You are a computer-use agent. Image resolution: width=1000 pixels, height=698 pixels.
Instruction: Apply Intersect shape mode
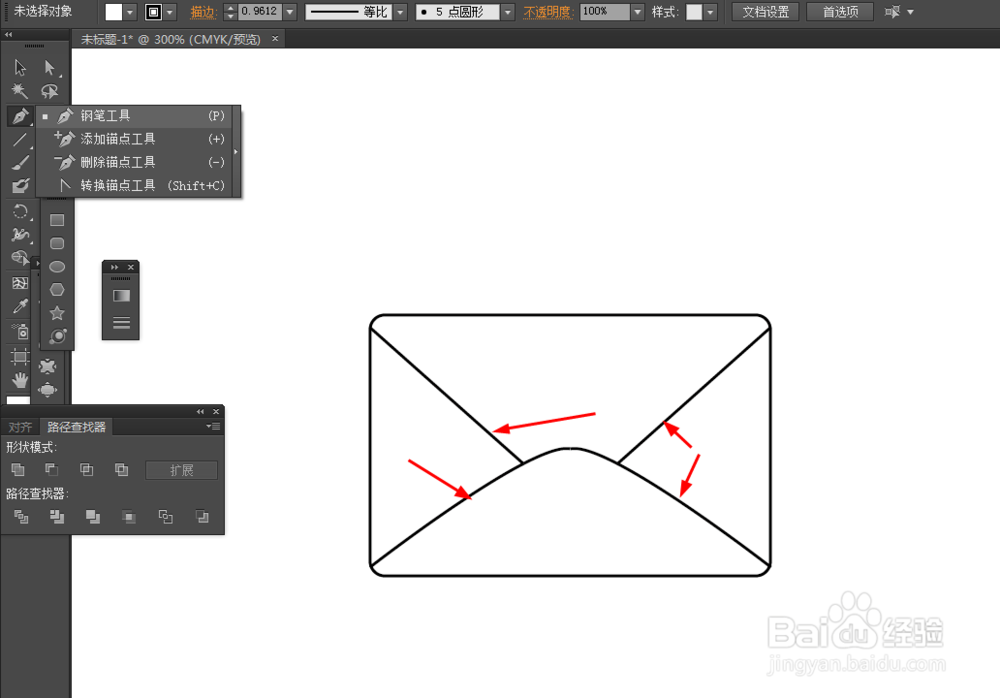coord(86,470)
